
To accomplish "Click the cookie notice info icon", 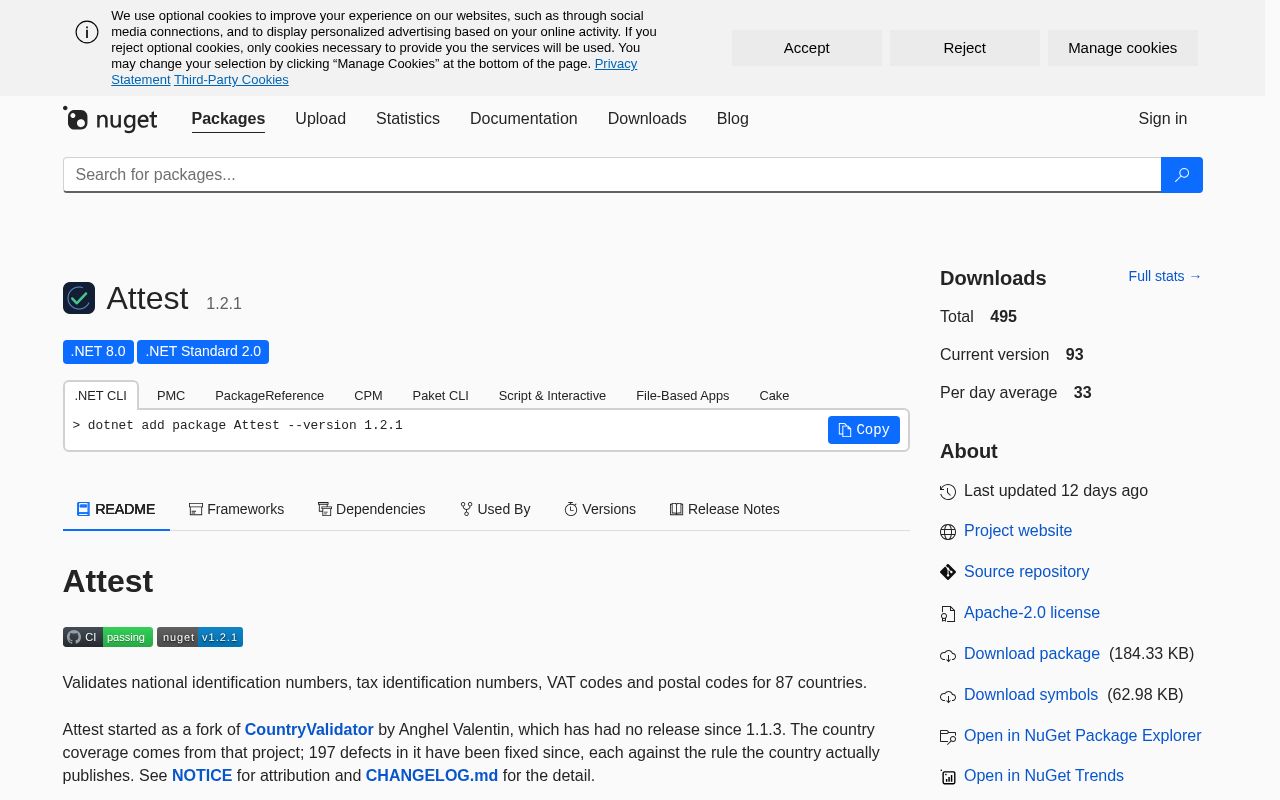I will [x=87, y=32].
